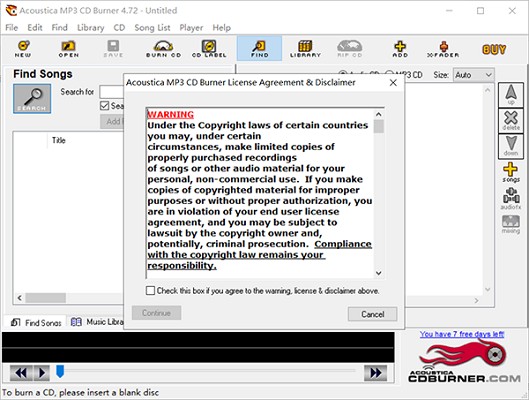The image size is (529, 400).
Task: Click the blue playback position slider
Action: (60, 371)
